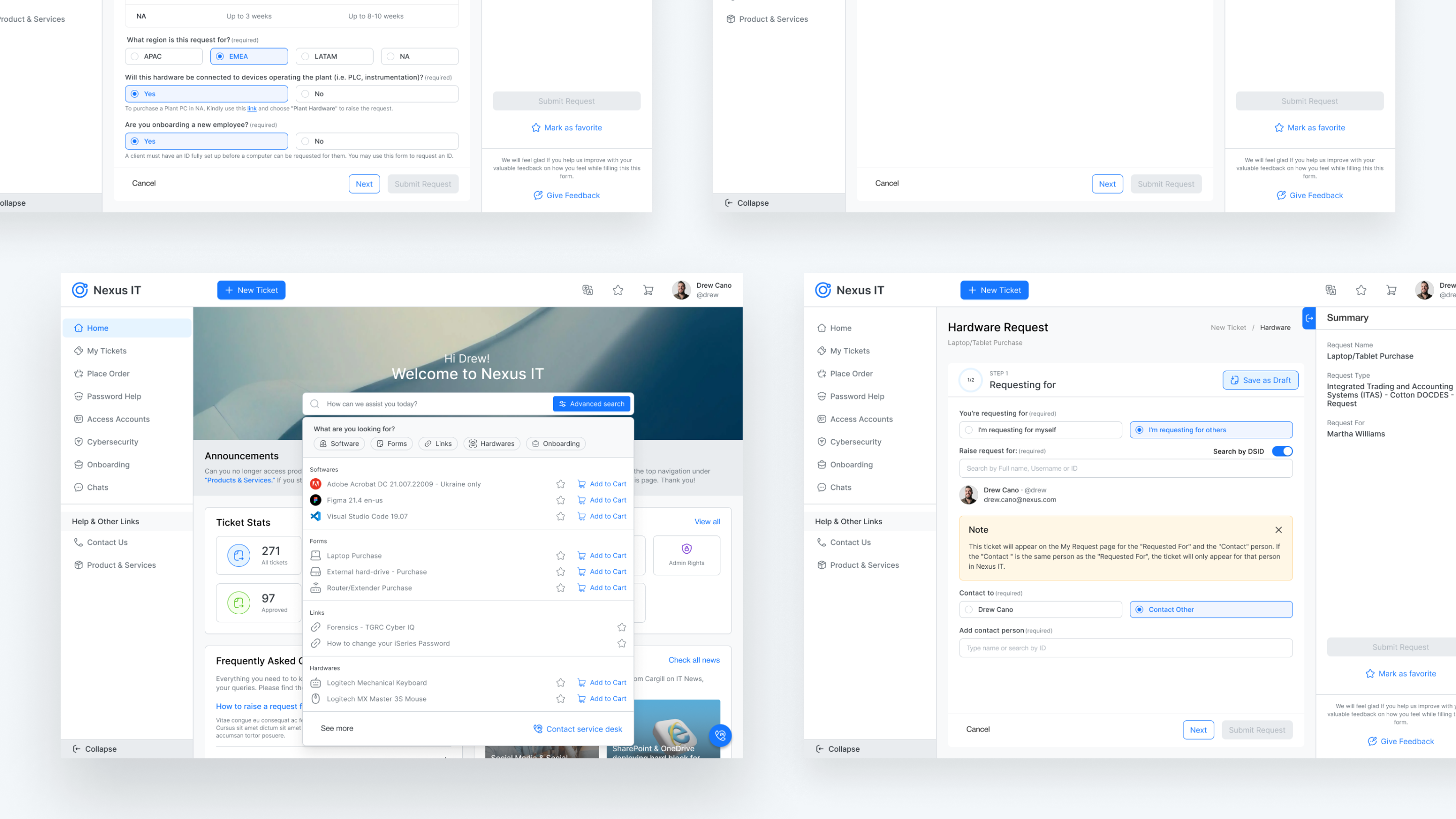
Task: Collapse the Summary panel with its chevron
Action: [x=1309, y=318]
